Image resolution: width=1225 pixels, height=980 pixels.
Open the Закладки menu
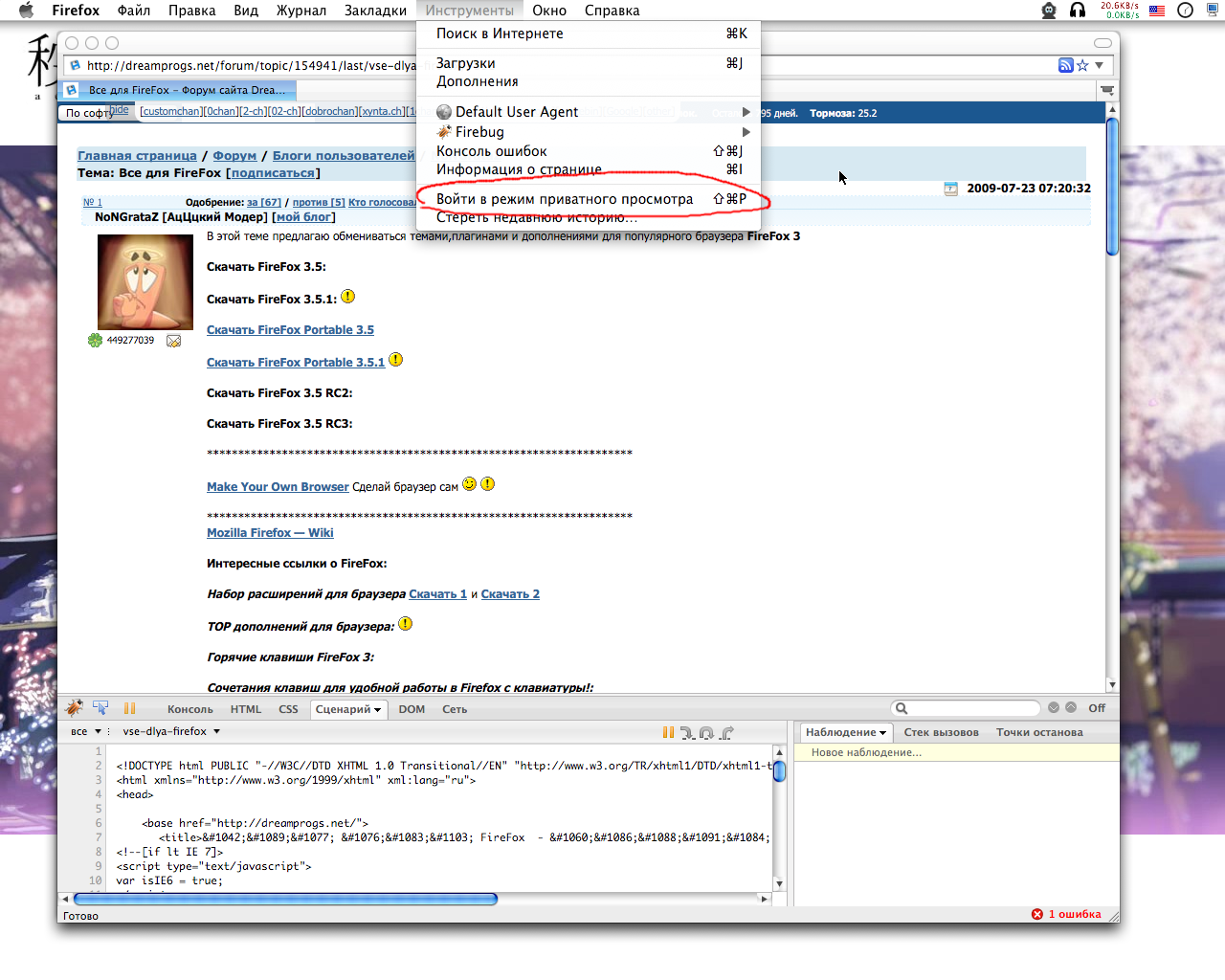point(376,11)
